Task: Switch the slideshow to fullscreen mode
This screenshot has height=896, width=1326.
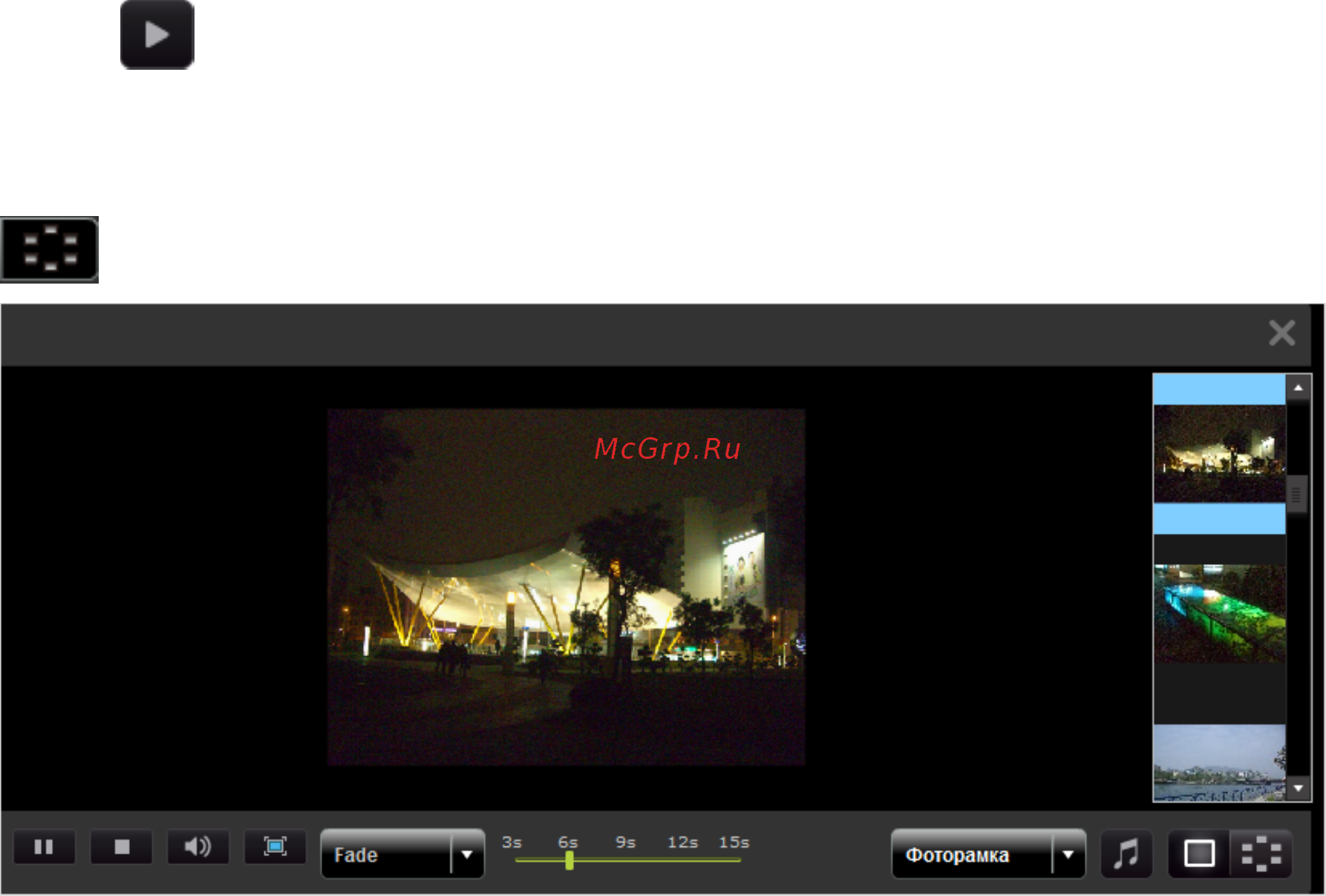Action: 275,847
